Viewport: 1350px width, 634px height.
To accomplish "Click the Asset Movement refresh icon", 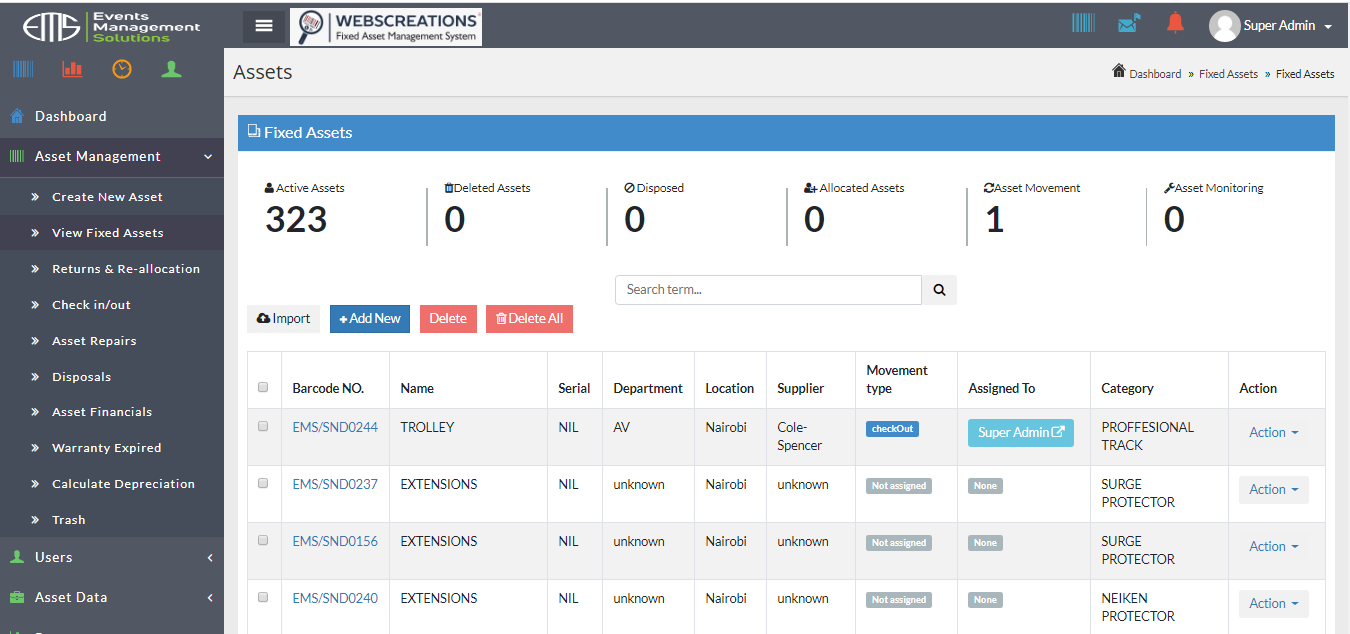I will [x=989, y=188].
